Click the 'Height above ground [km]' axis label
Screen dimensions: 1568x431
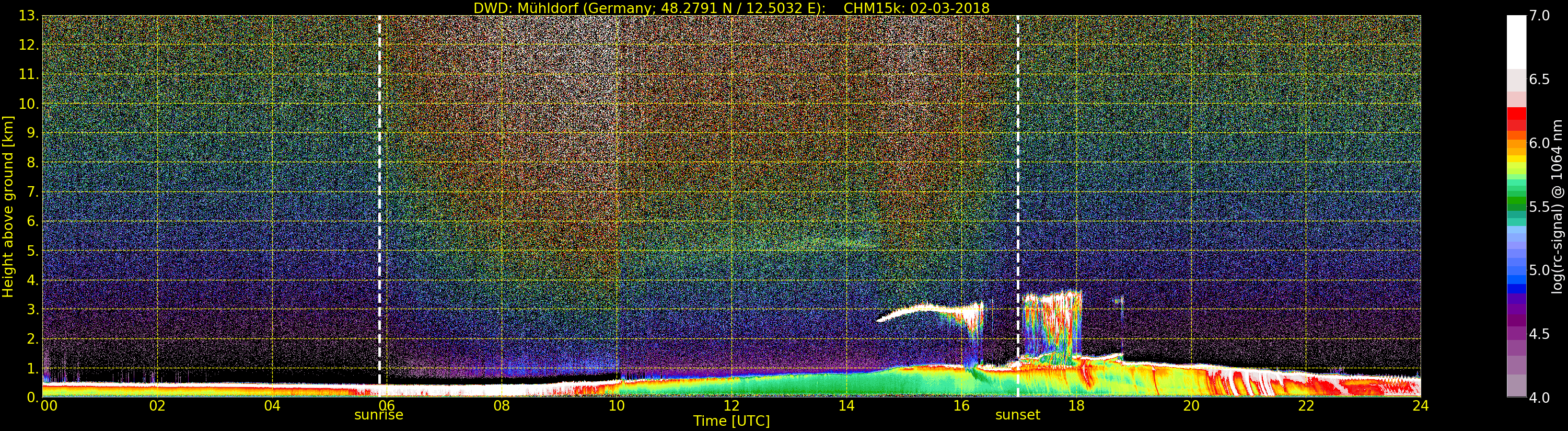pos(8,207)
